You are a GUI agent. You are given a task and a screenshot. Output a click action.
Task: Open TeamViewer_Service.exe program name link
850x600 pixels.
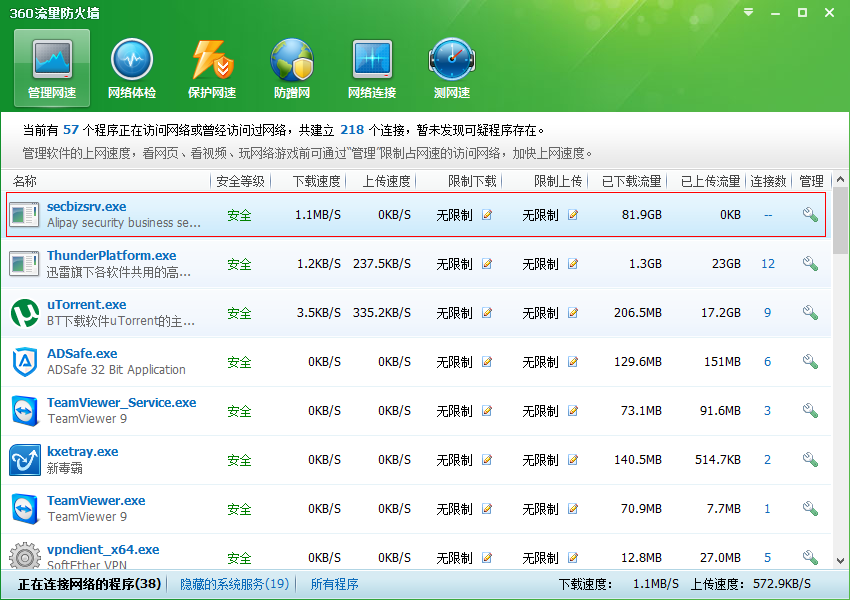121,403
